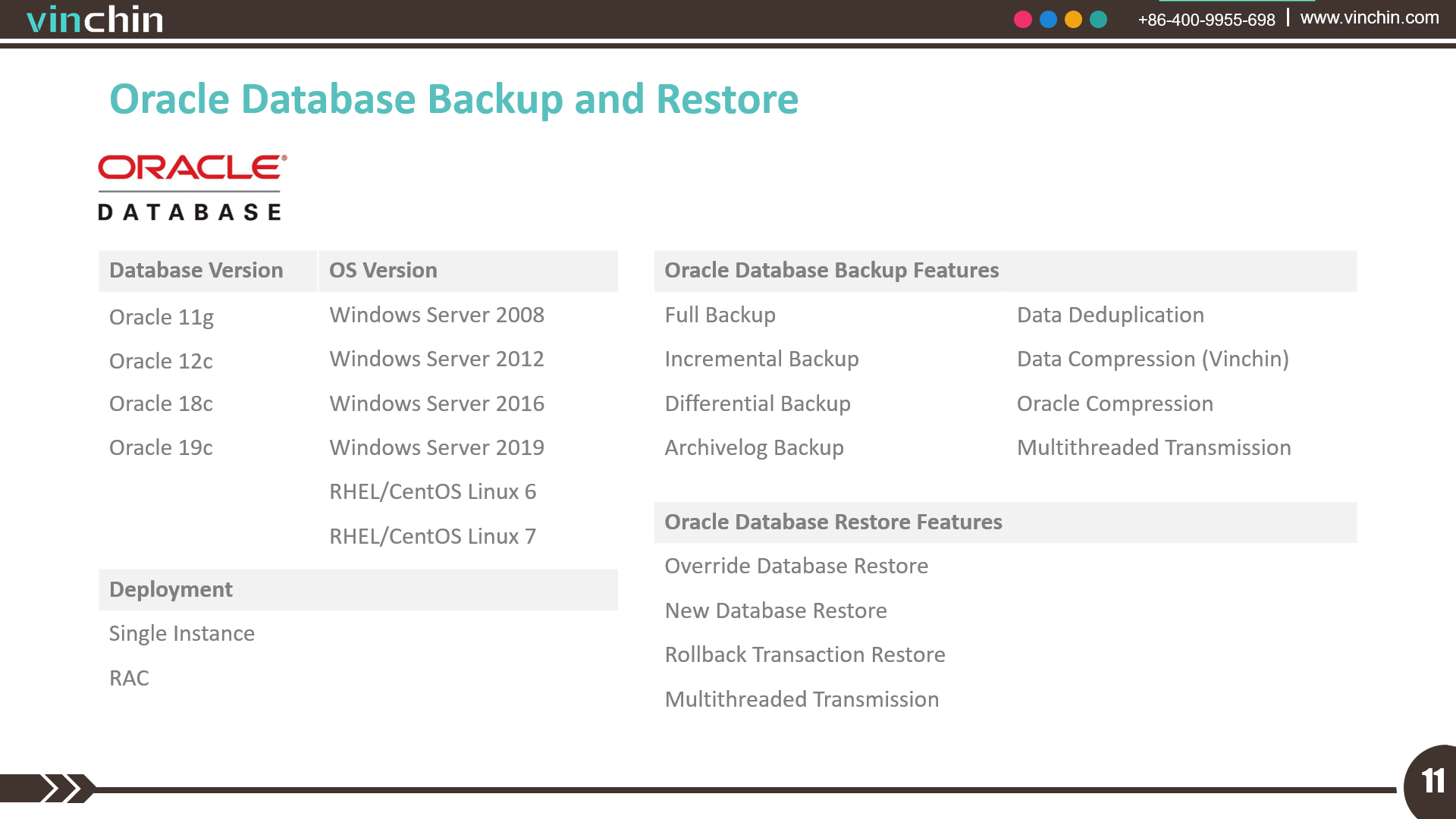
Task: Click Multithreaded Transmission under restore features
Action: 802,699
